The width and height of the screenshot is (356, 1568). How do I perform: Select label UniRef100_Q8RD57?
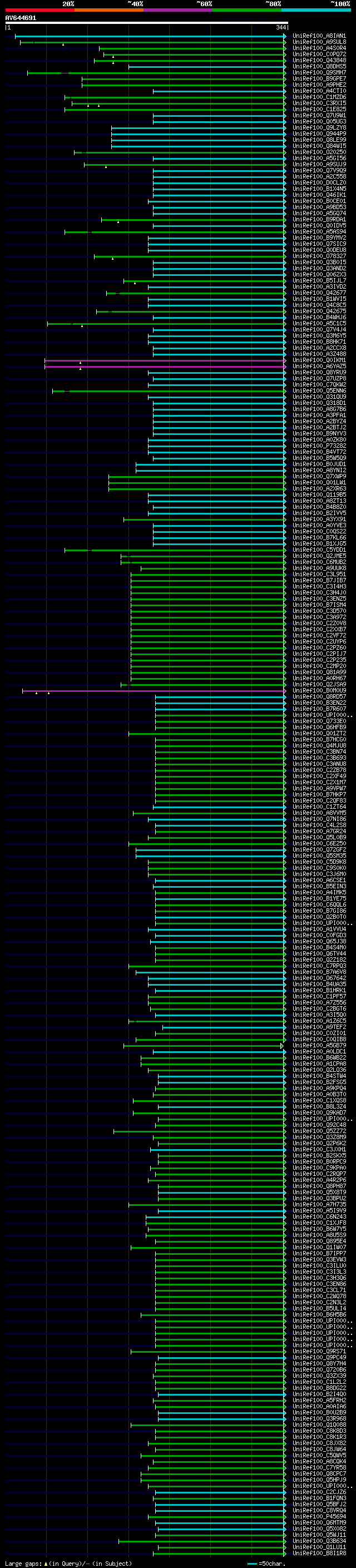(x=319, y=697)
